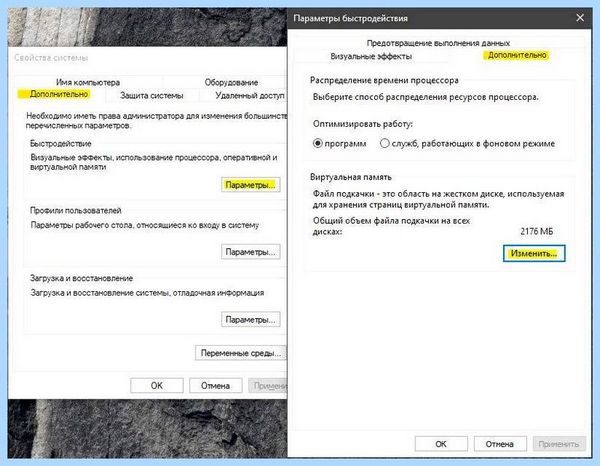Click 'Распределение времени процессора' group label
The image size is (600, 466).
tap(384, 80)
